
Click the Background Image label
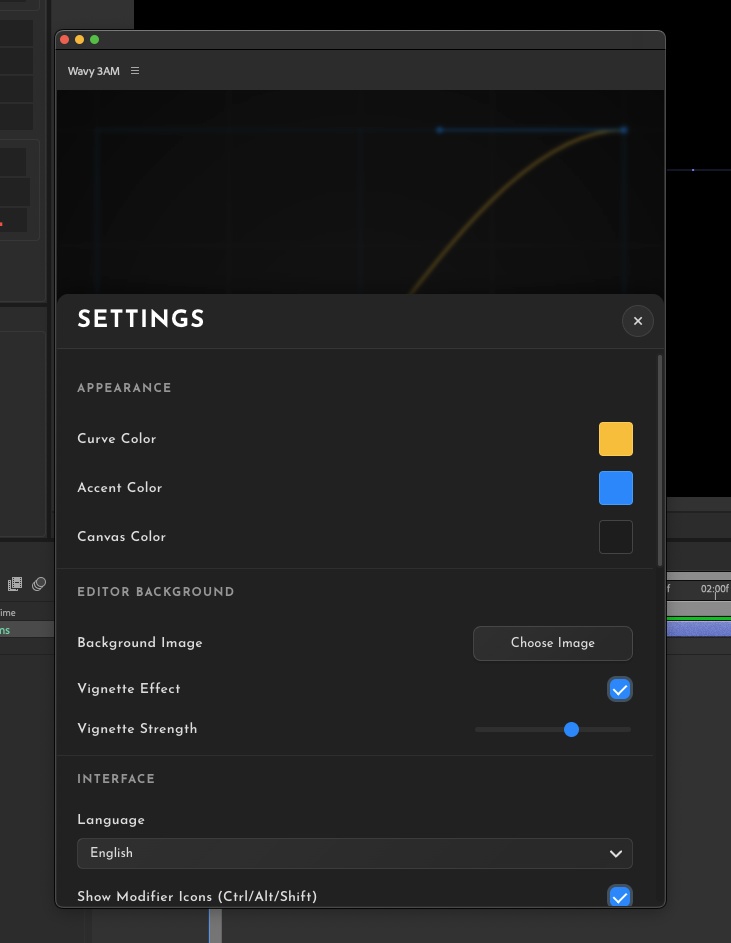point(140,643)
